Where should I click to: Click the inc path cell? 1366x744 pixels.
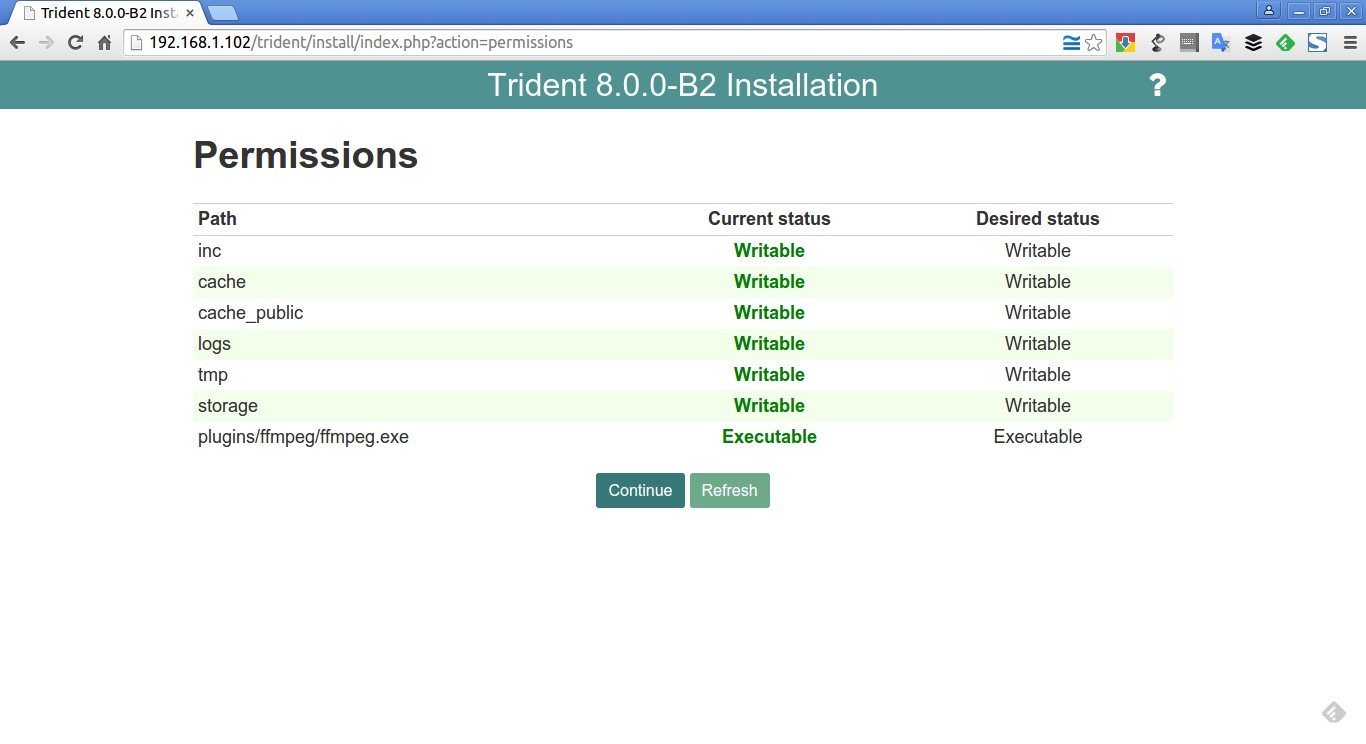click(209, 250)
